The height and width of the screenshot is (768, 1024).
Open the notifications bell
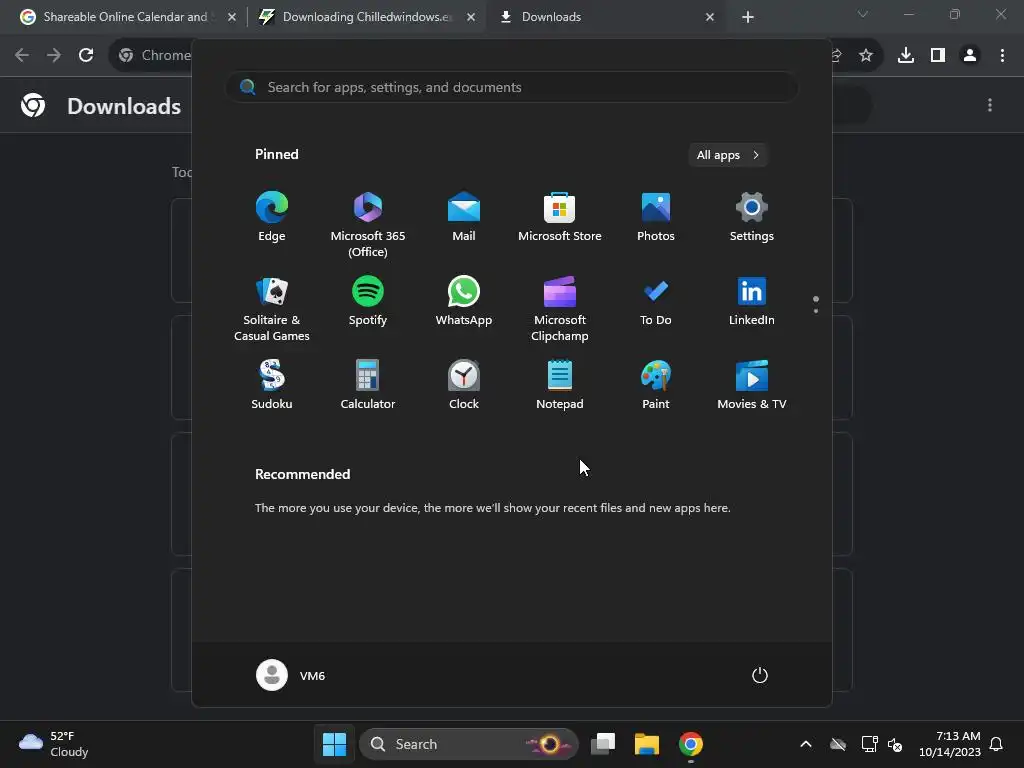click(x=996, y=744)
